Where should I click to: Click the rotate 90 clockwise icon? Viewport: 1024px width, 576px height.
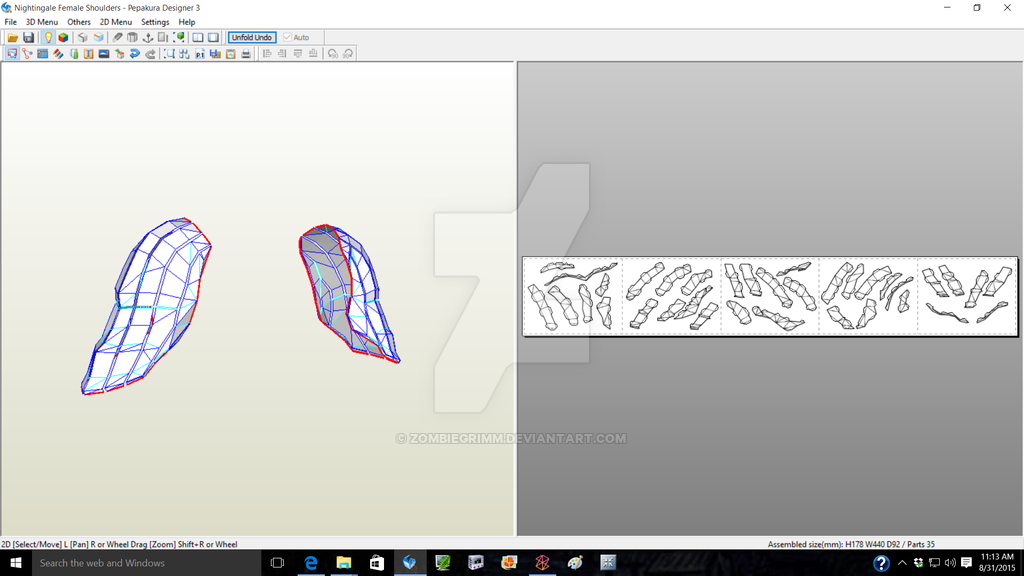point(348,54)
